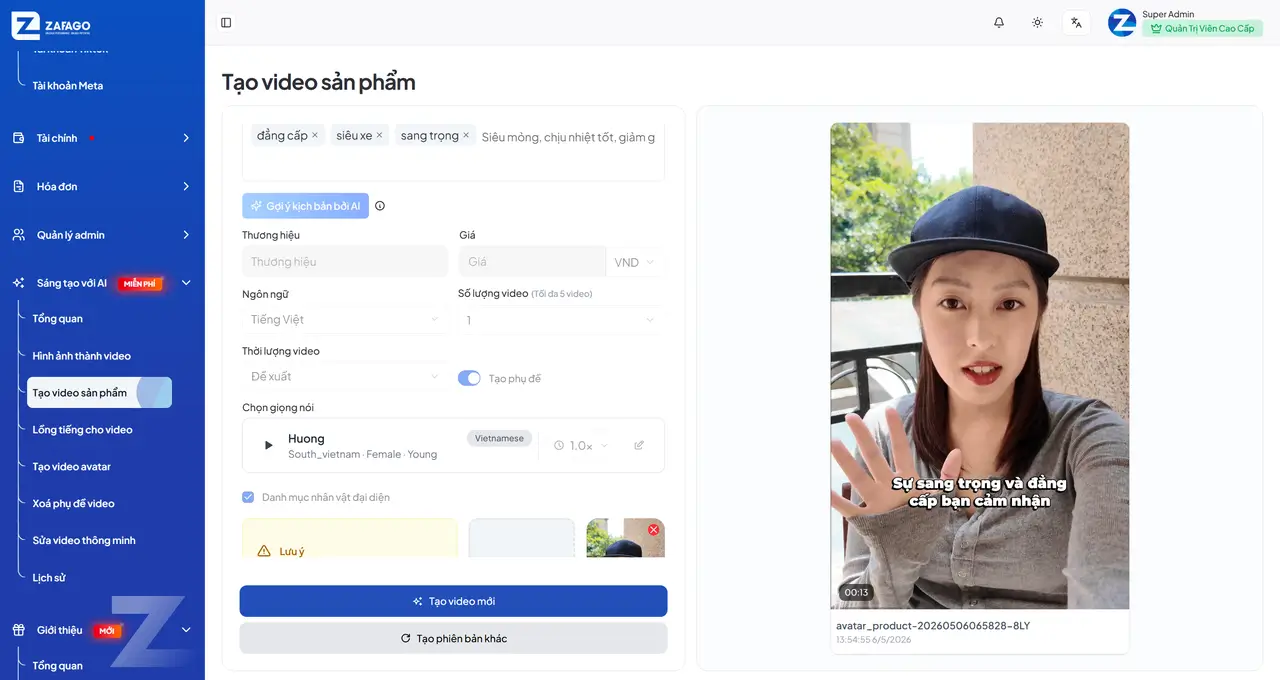Open the Ngôn ngữ Tiếng Việt dropdown
Screen dimensions: 1280x680
345,319
